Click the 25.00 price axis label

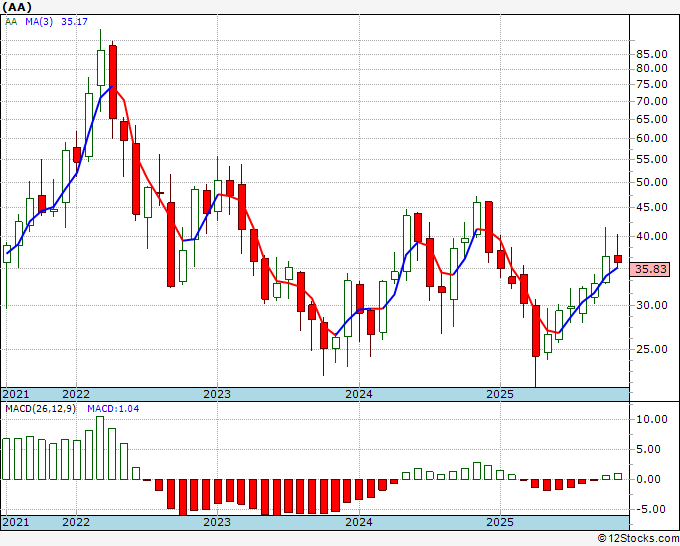pyautogui.click(x=652, y=349)
